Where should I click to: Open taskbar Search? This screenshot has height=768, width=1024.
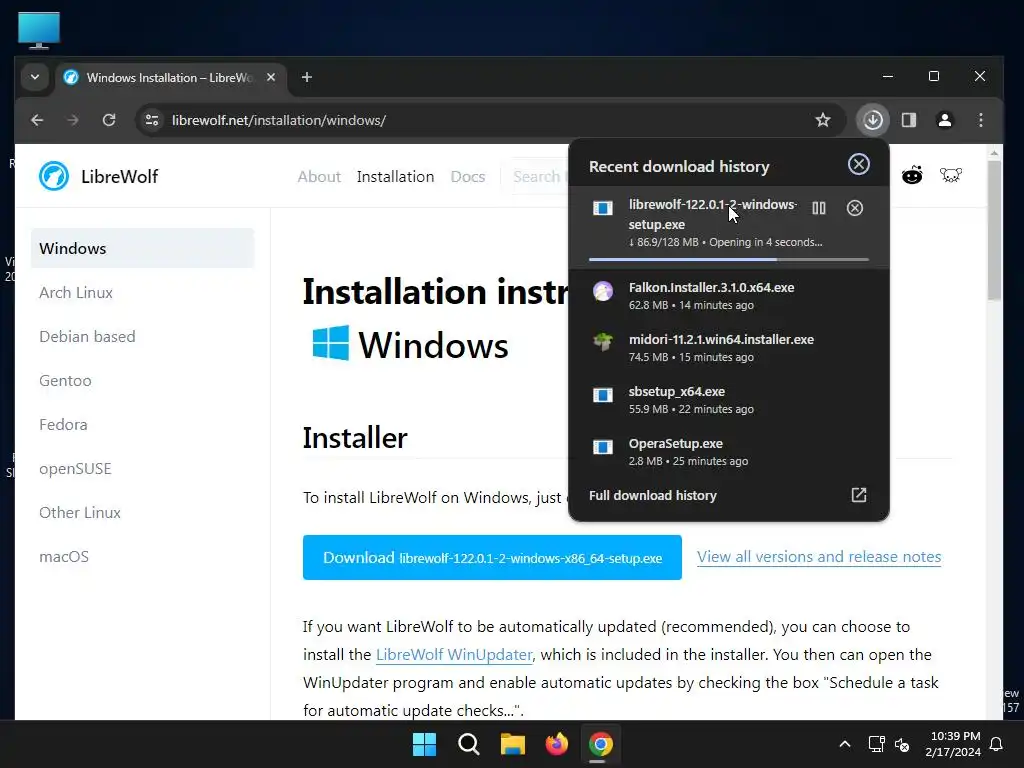point(468,744)
